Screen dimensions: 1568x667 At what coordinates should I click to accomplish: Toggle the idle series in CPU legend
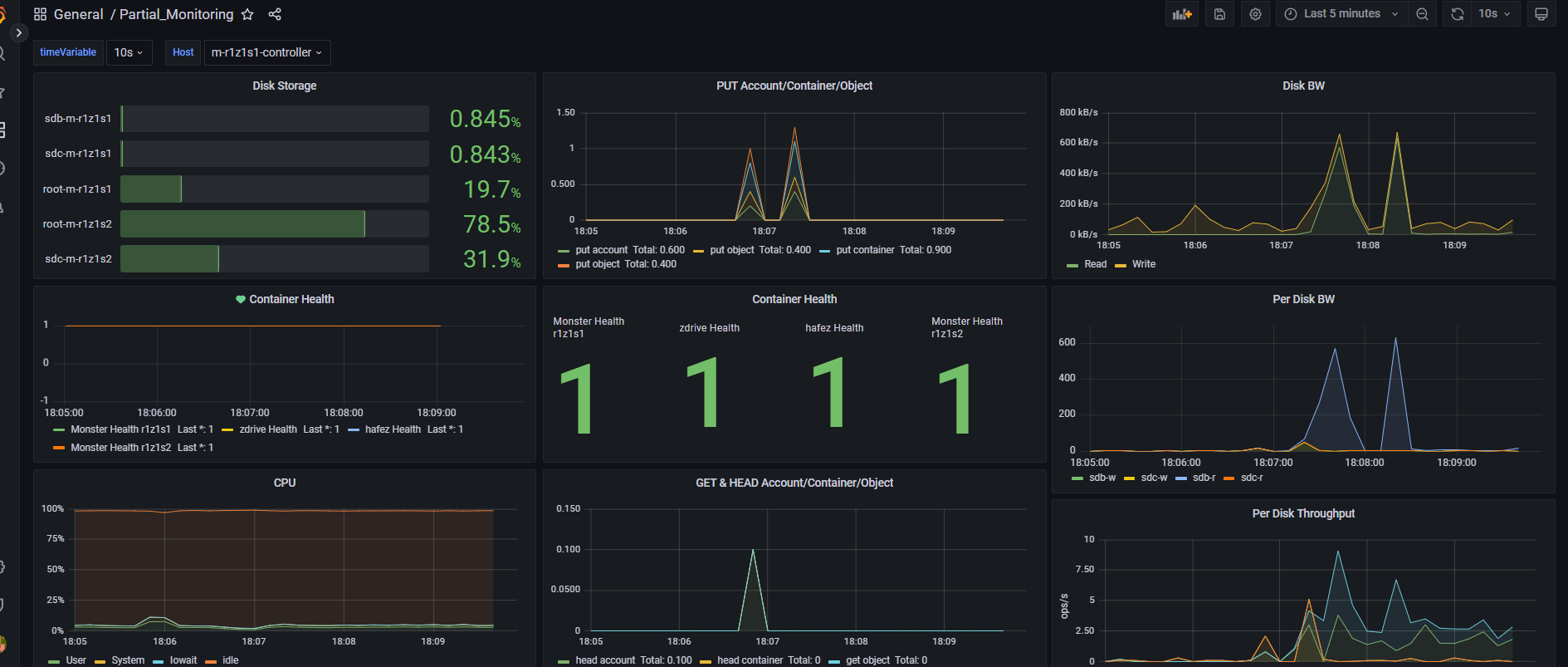(230, 660)
